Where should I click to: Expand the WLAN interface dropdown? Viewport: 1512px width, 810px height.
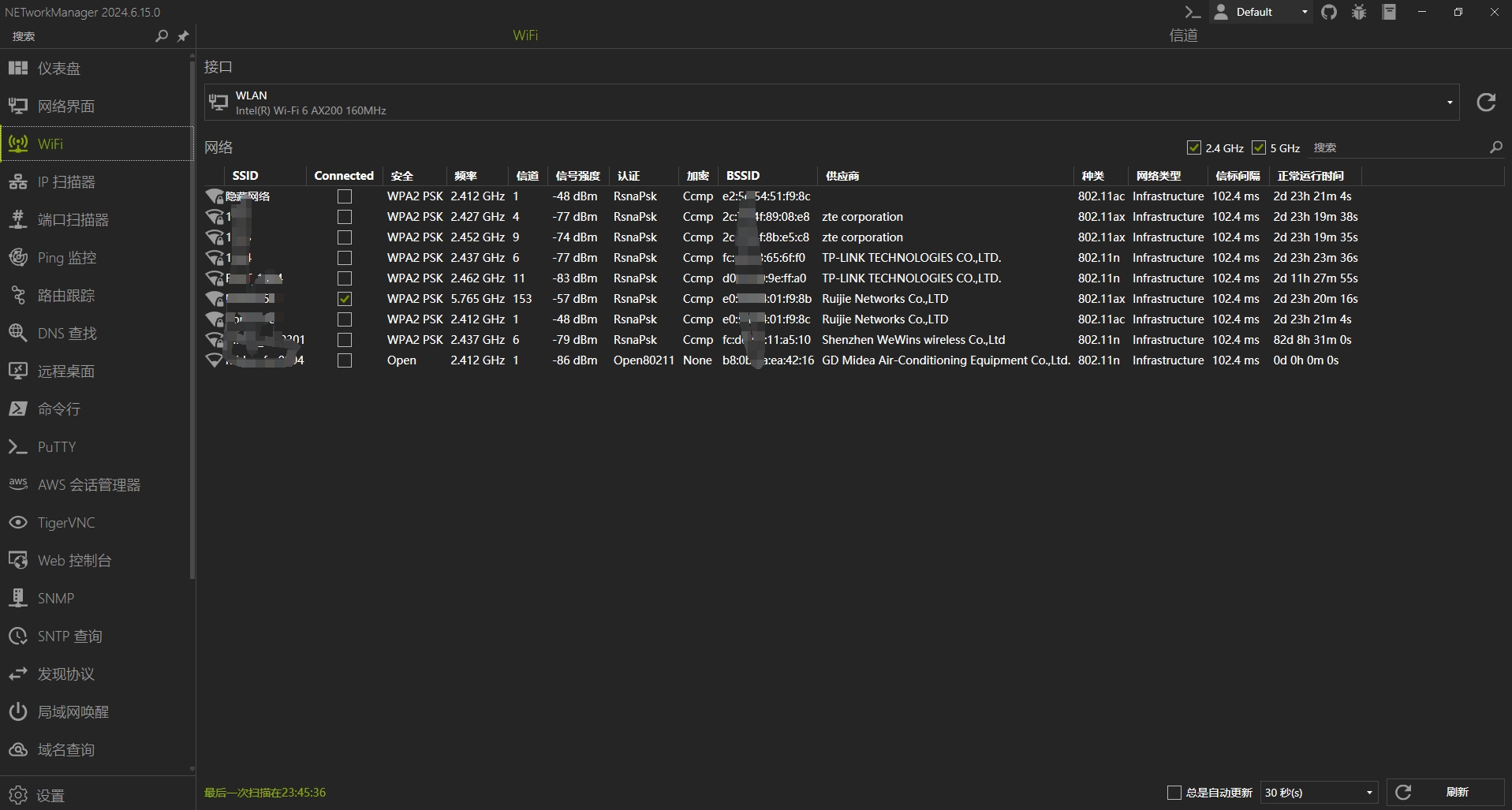[x=1449, y=103]
